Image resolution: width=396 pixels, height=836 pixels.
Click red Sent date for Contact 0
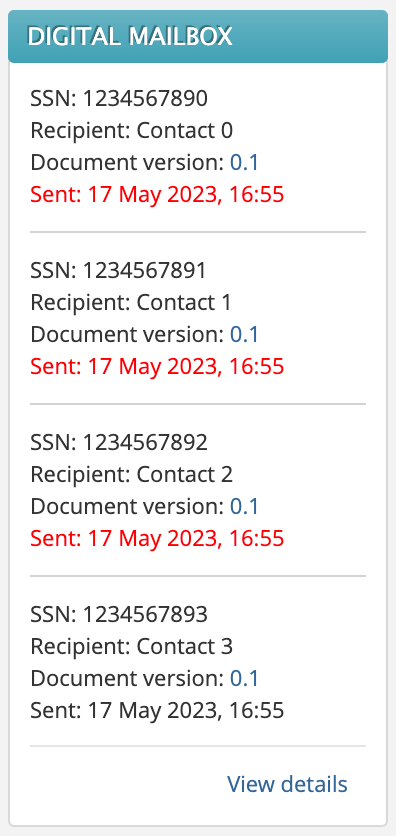click(x=157, y=195)
